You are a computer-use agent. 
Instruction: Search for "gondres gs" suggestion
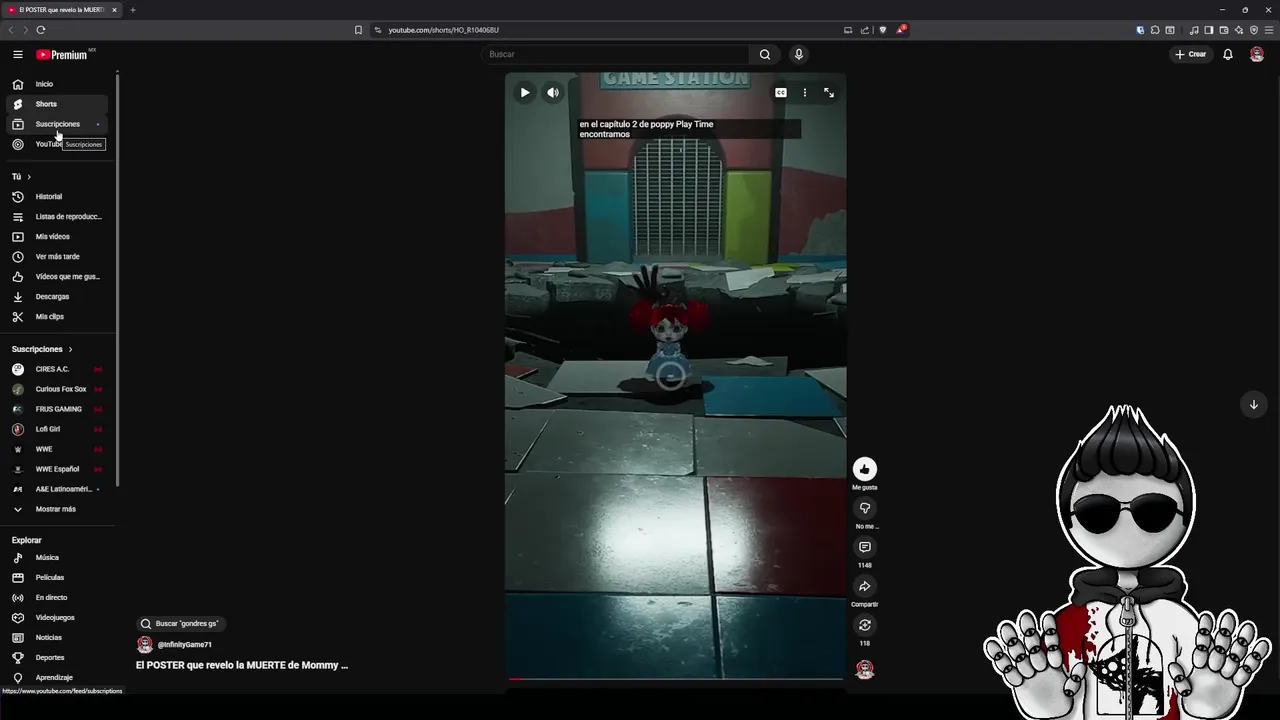point(179,623)
